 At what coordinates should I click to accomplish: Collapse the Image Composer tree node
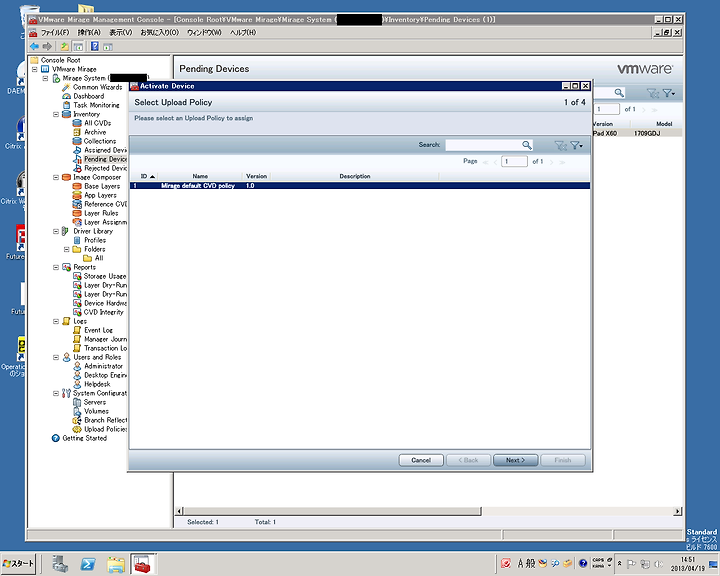click(56, 177)
